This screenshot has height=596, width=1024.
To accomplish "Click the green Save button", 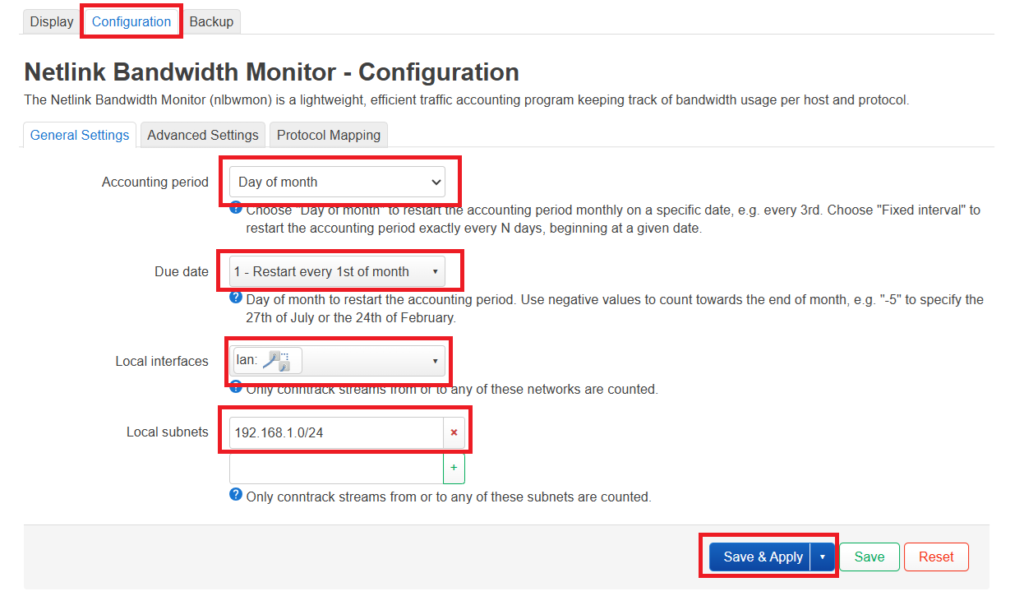I will (869, 557).
